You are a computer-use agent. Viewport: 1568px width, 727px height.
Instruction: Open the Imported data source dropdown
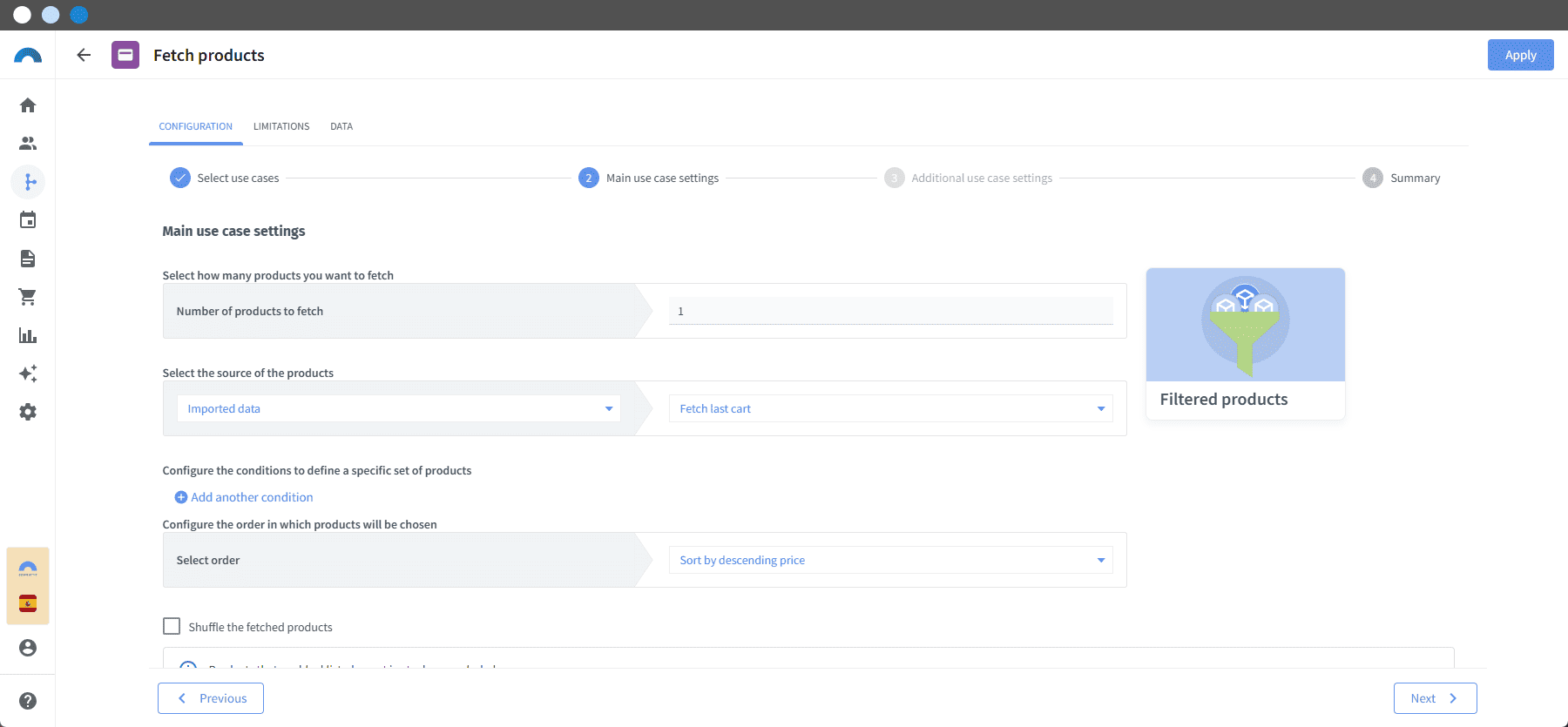point(399,408)
